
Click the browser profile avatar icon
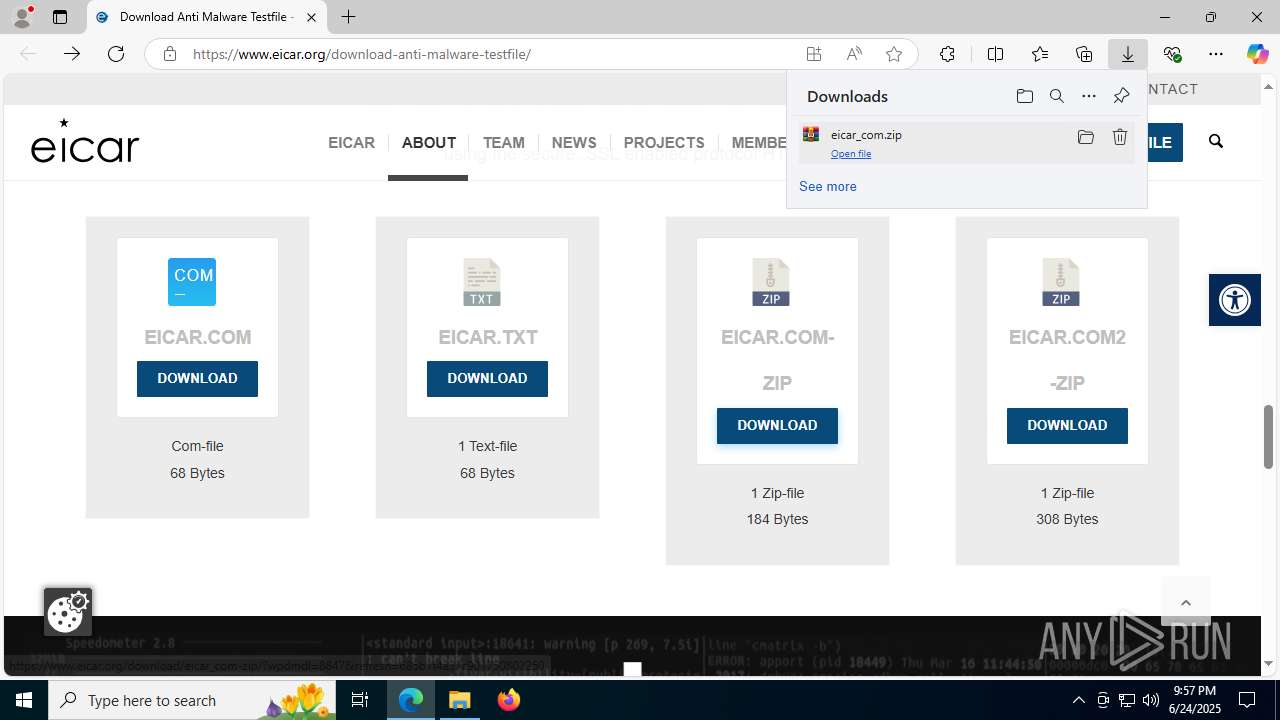(x=22, y=17)
